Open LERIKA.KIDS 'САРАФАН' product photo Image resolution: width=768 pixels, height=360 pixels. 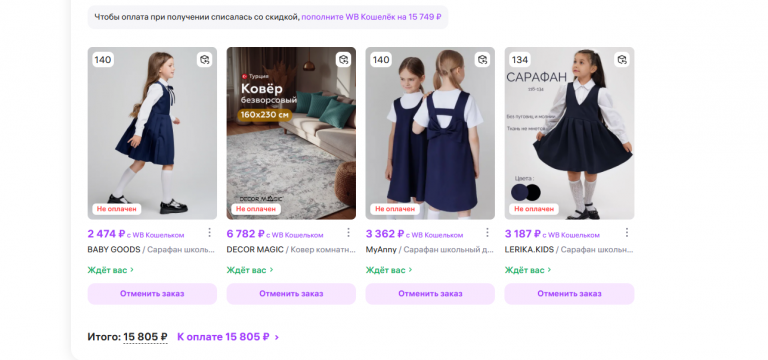(x=569, y=133)
